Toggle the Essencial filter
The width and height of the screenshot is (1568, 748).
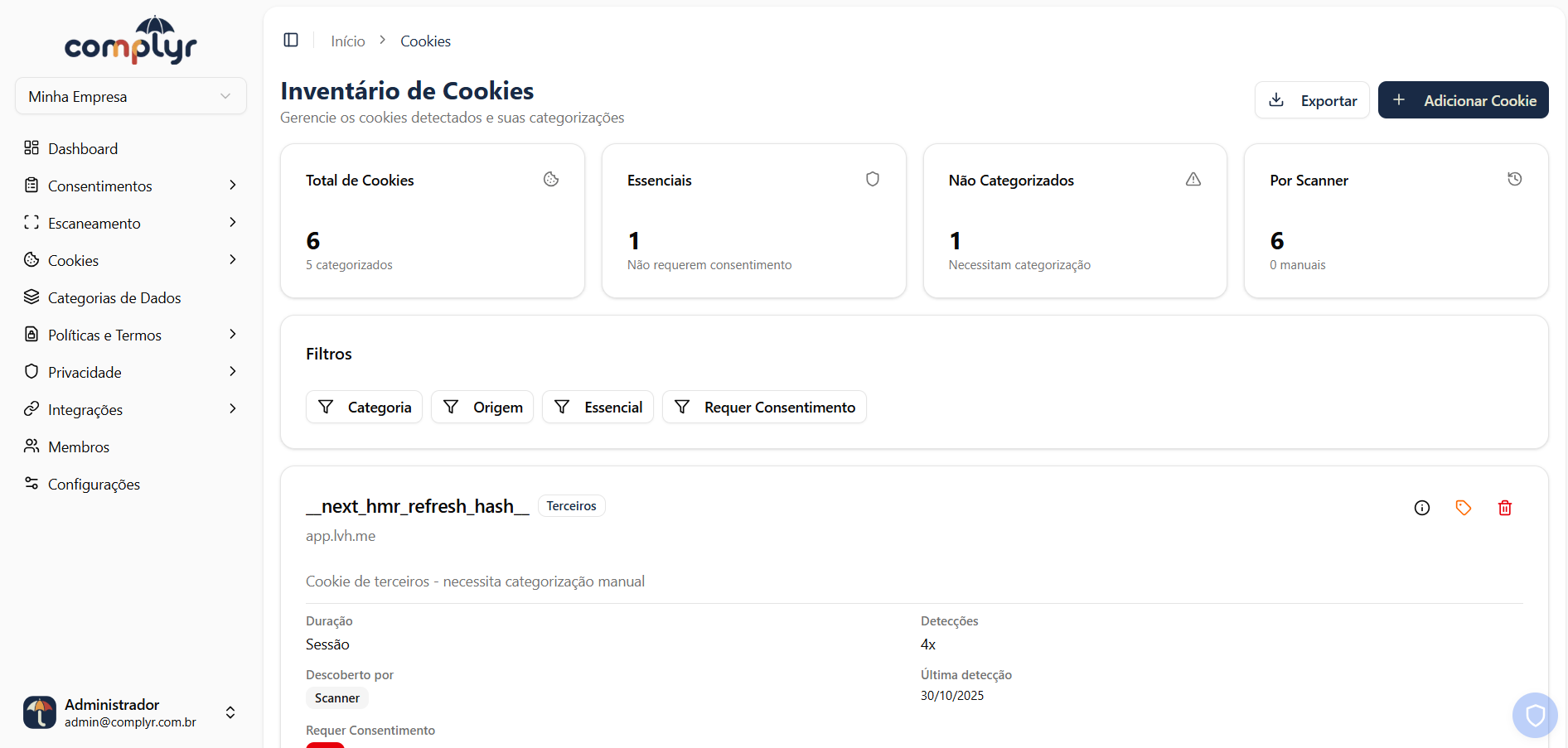(x=598, y=407)
